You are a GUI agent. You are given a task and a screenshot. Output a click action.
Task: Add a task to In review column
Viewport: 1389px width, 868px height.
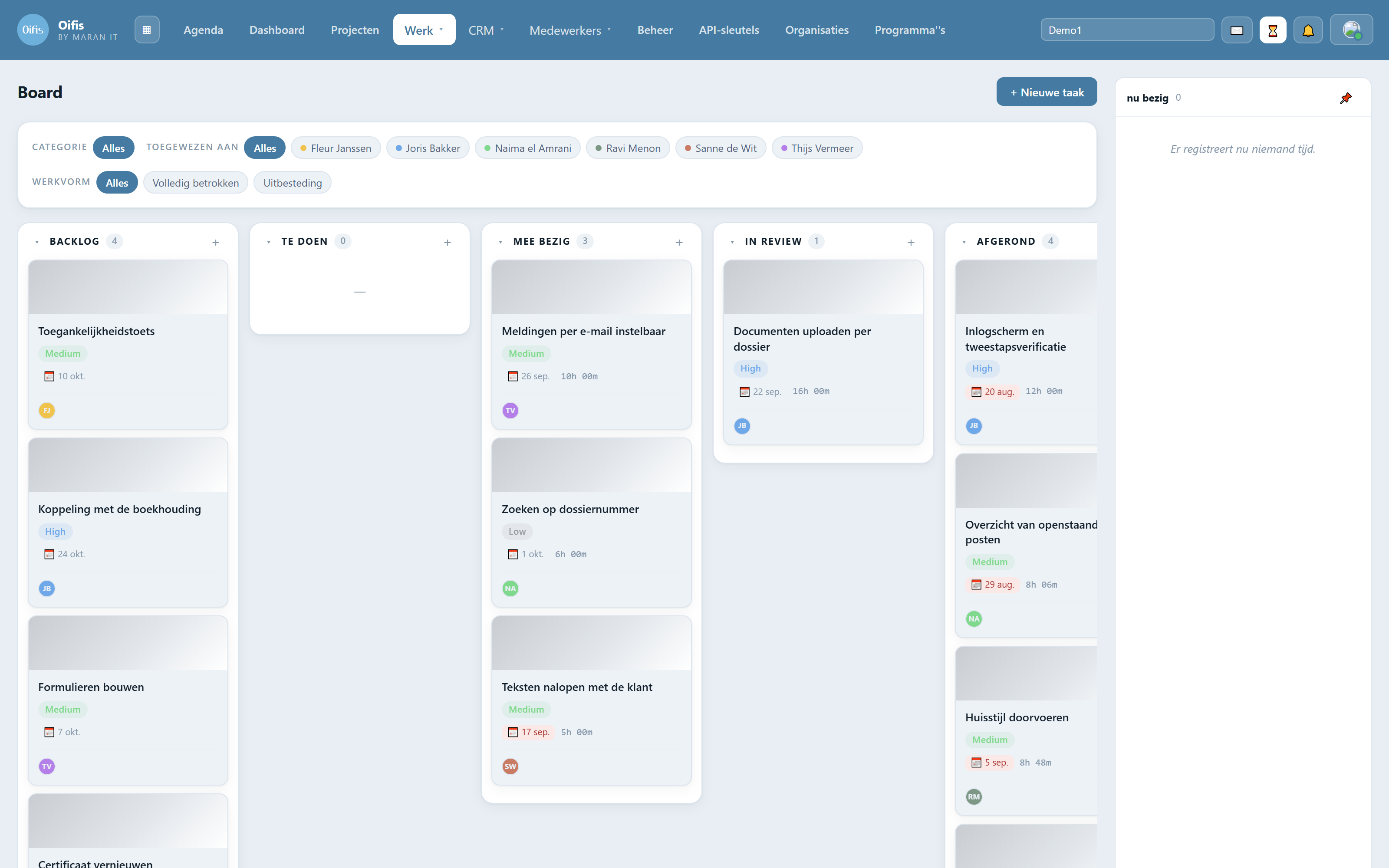911,242
